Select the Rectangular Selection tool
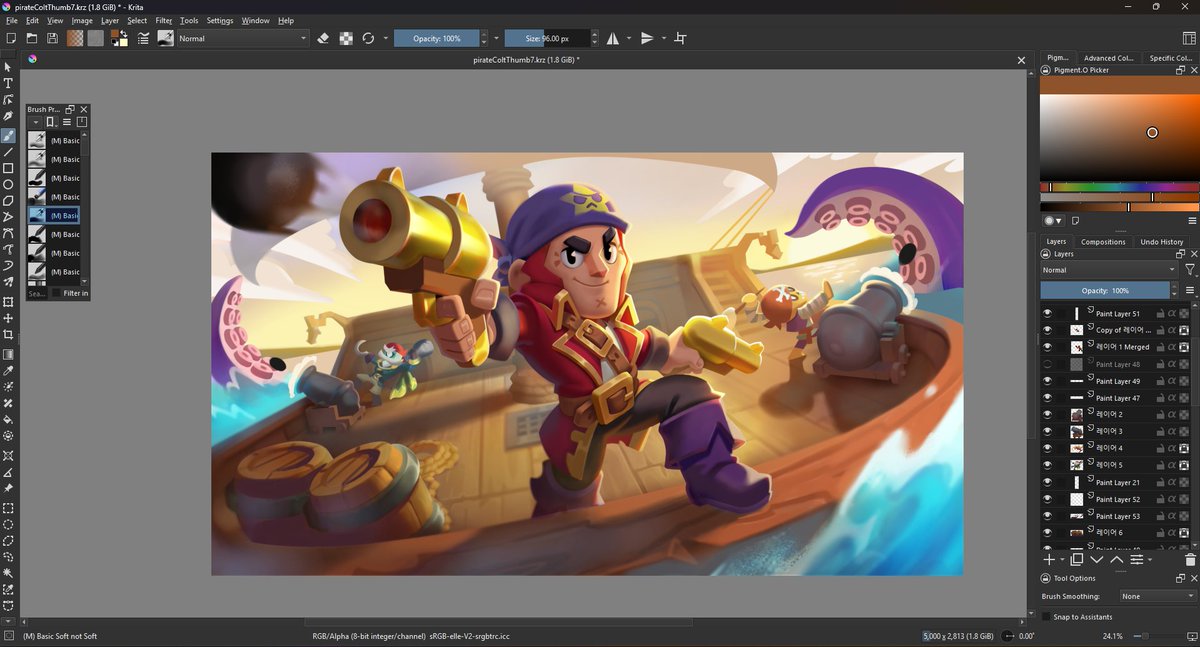This screenshot has height=647, width=1200. pyautogui.click(x=8, y=508)
